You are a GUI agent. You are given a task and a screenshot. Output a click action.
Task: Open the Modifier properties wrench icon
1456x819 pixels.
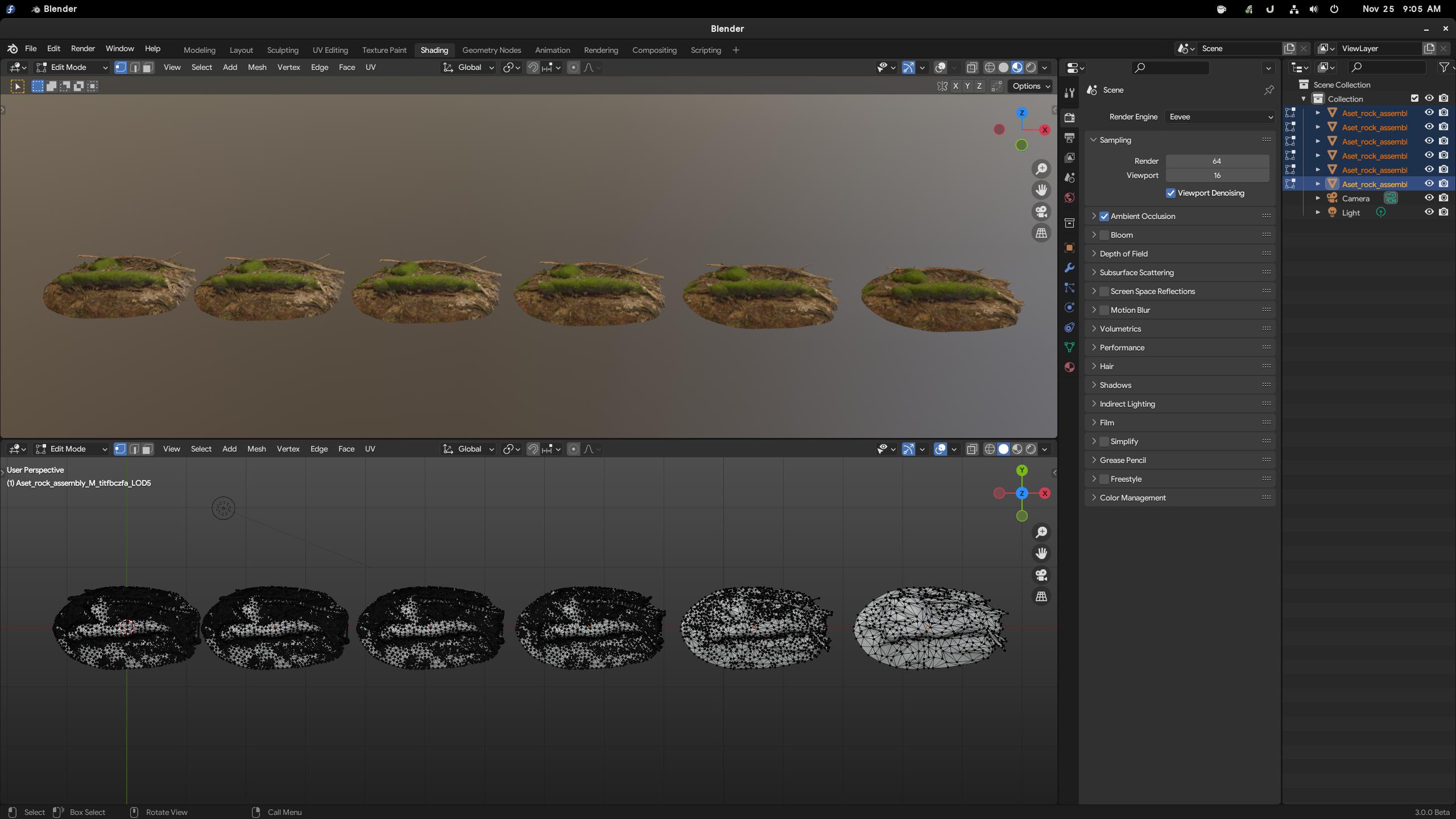(1069, 267)
